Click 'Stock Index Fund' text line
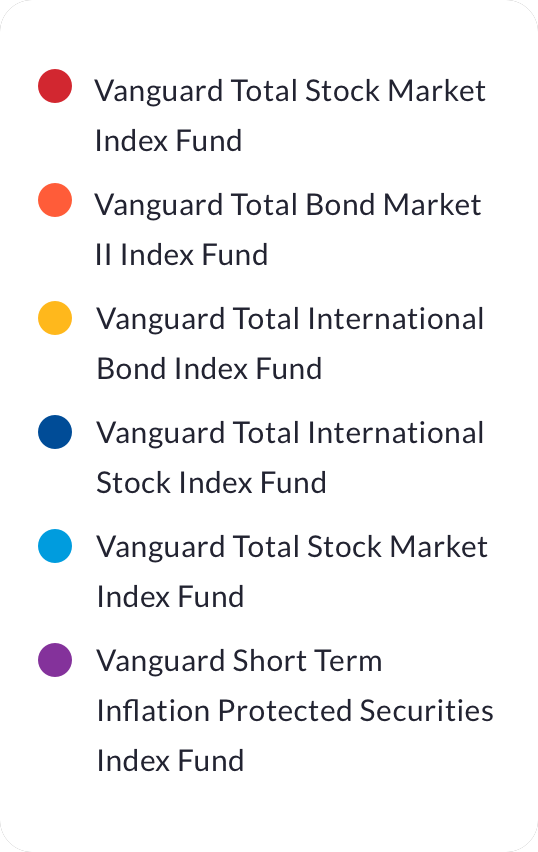The image size is (538, 852). click(211, 484)
